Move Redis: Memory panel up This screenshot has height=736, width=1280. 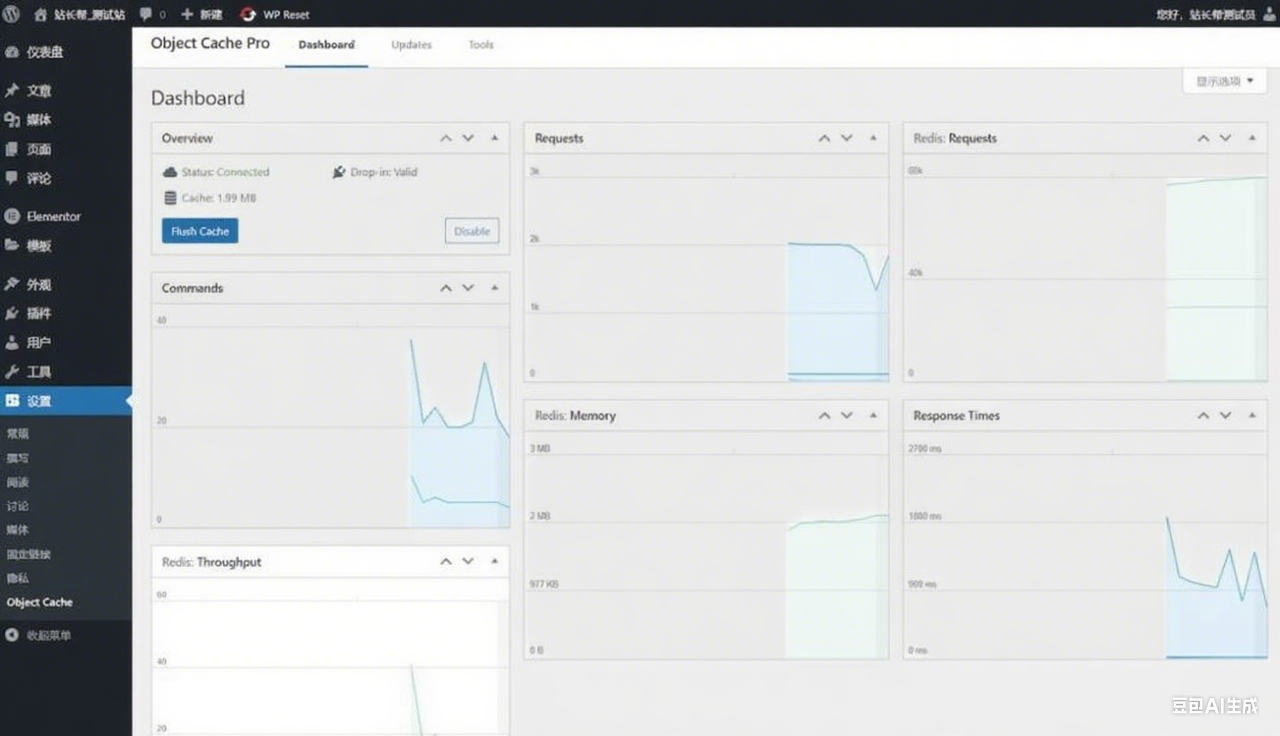pyautogui.click(x=824, y=415)
